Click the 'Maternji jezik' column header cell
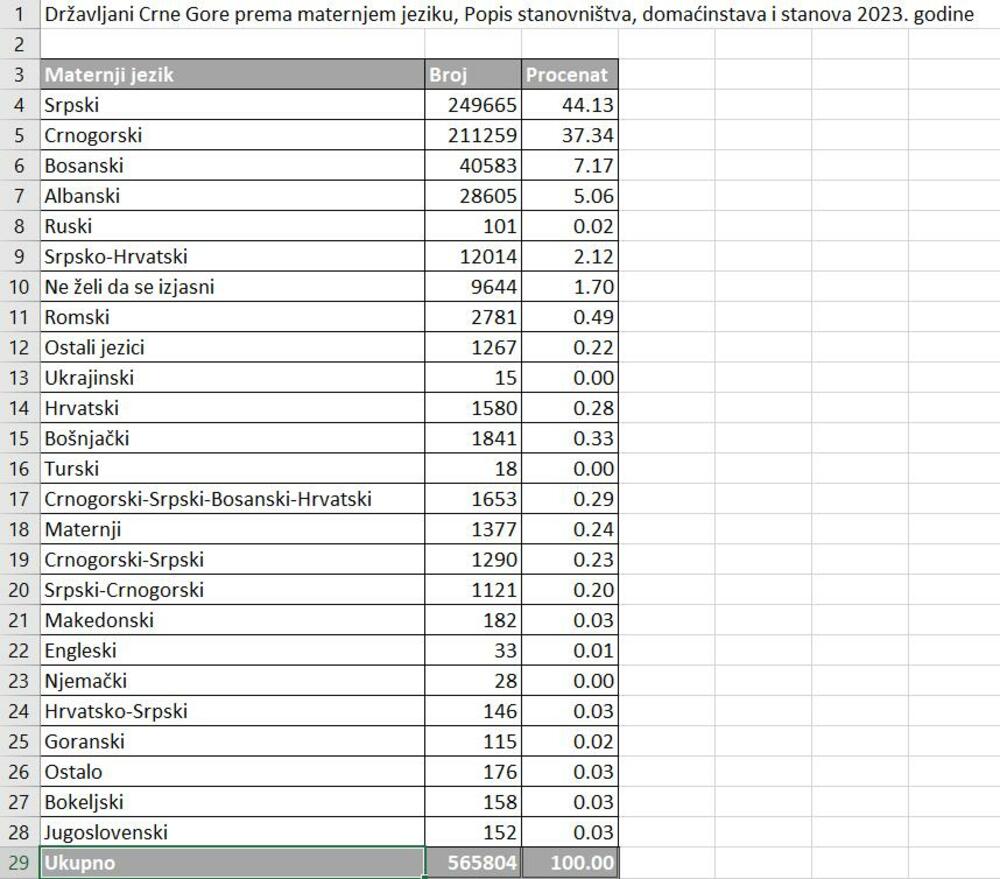This screenshot has height=879, width=1000. [x=230, y=75]
